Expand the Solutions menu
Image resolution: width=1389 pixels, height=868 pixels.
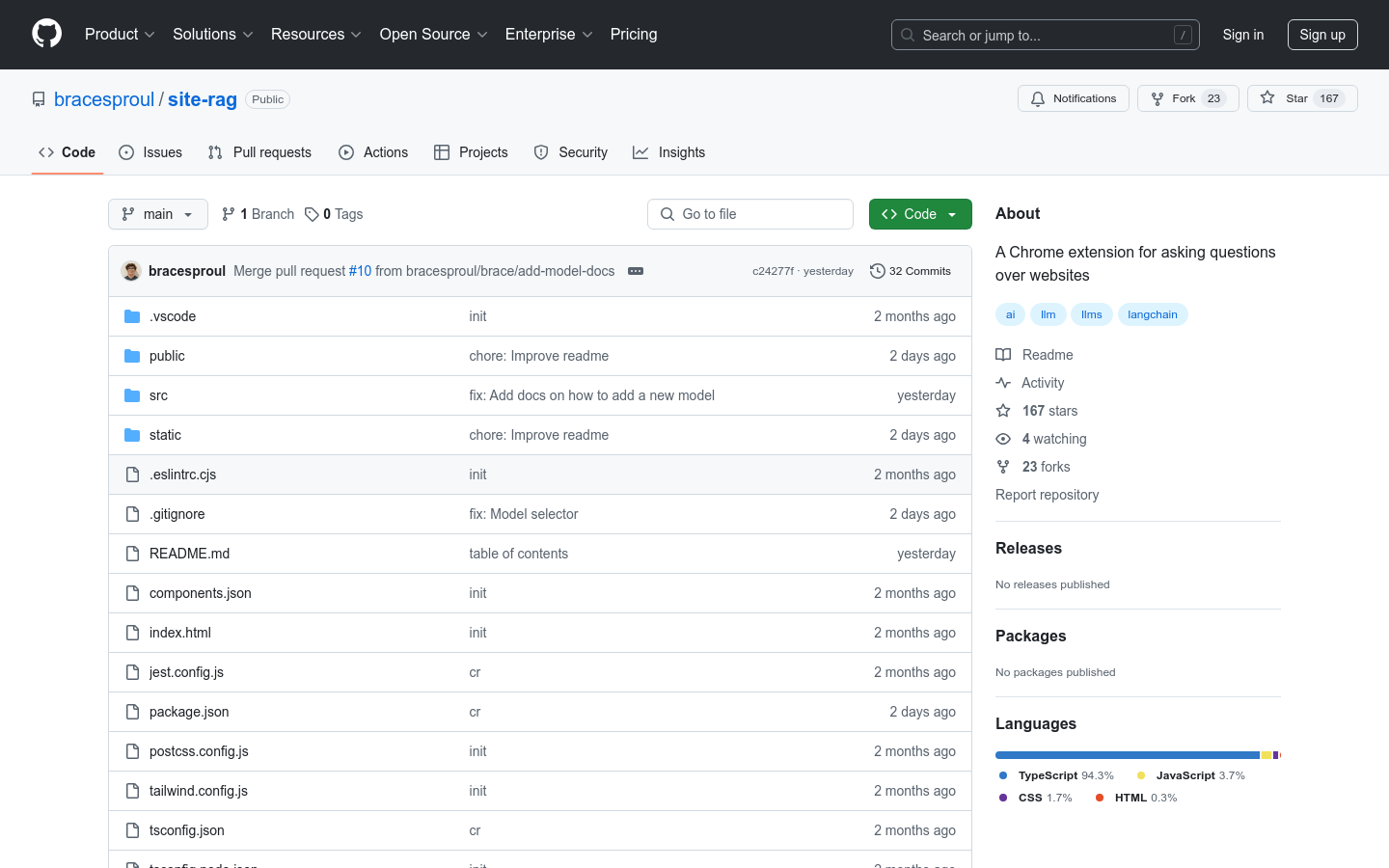click(x=213, y=34)
